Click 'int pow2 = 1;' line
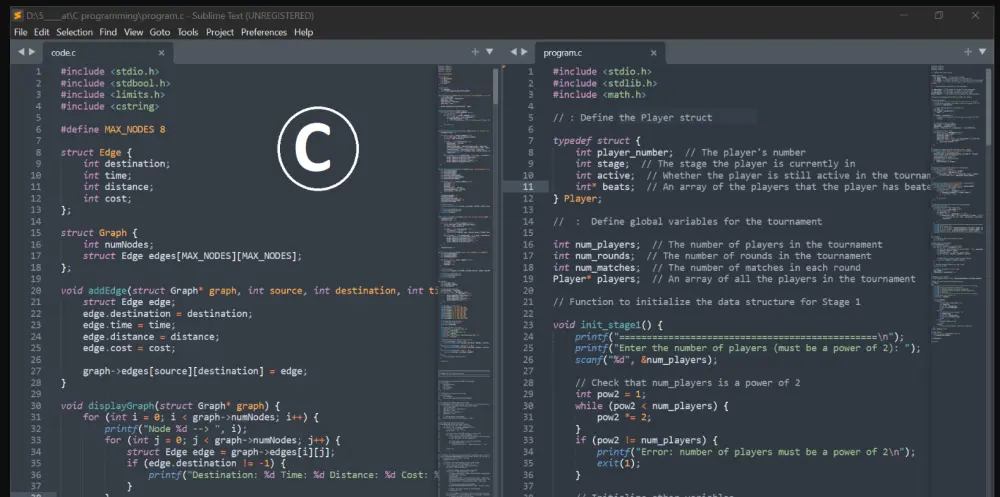The height and width of the screenshot is (497, 1000). tap(608, 394)
